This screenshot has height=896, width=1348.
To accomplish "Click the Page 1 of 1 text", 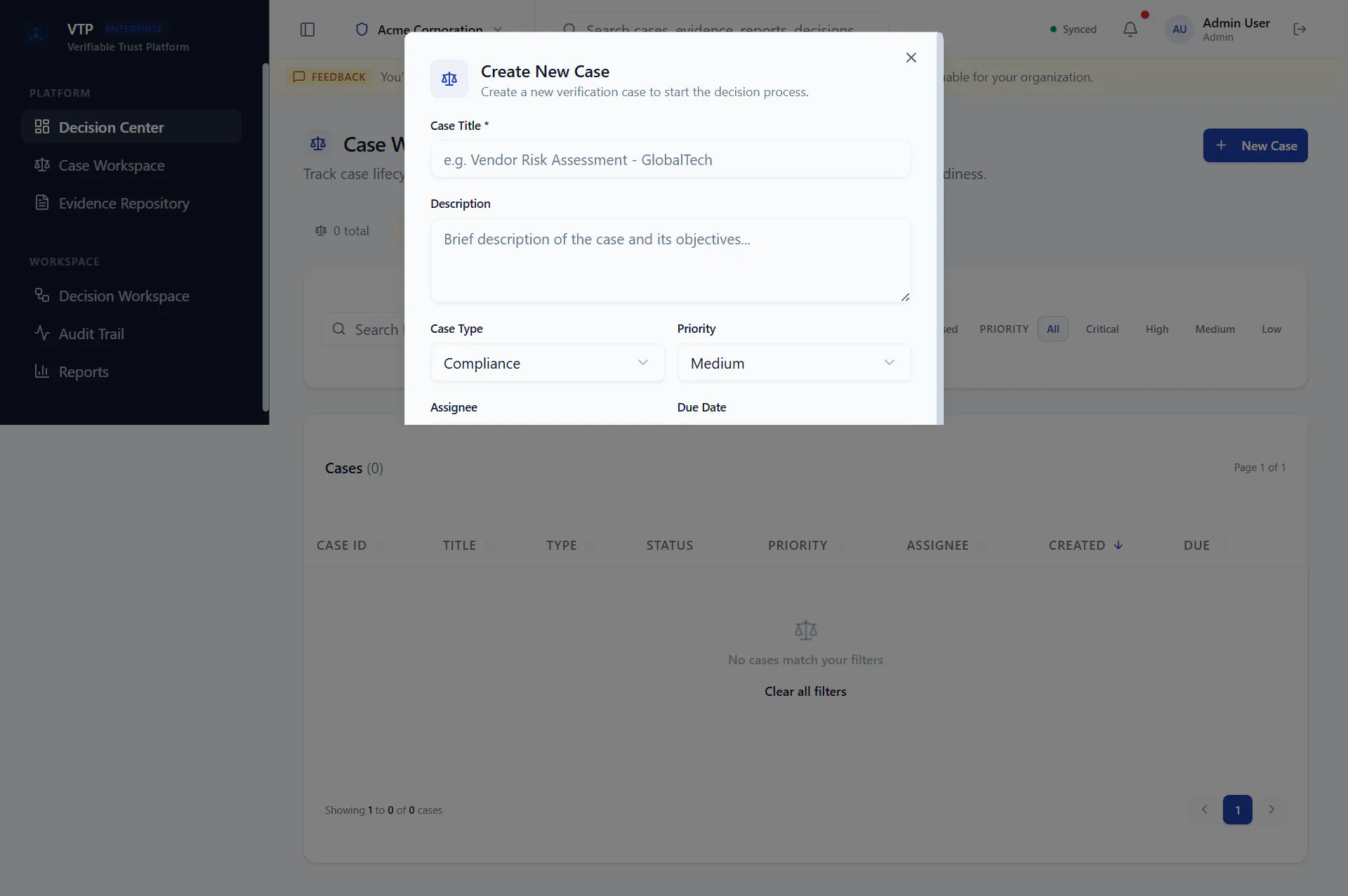I will coord(1260,467).
